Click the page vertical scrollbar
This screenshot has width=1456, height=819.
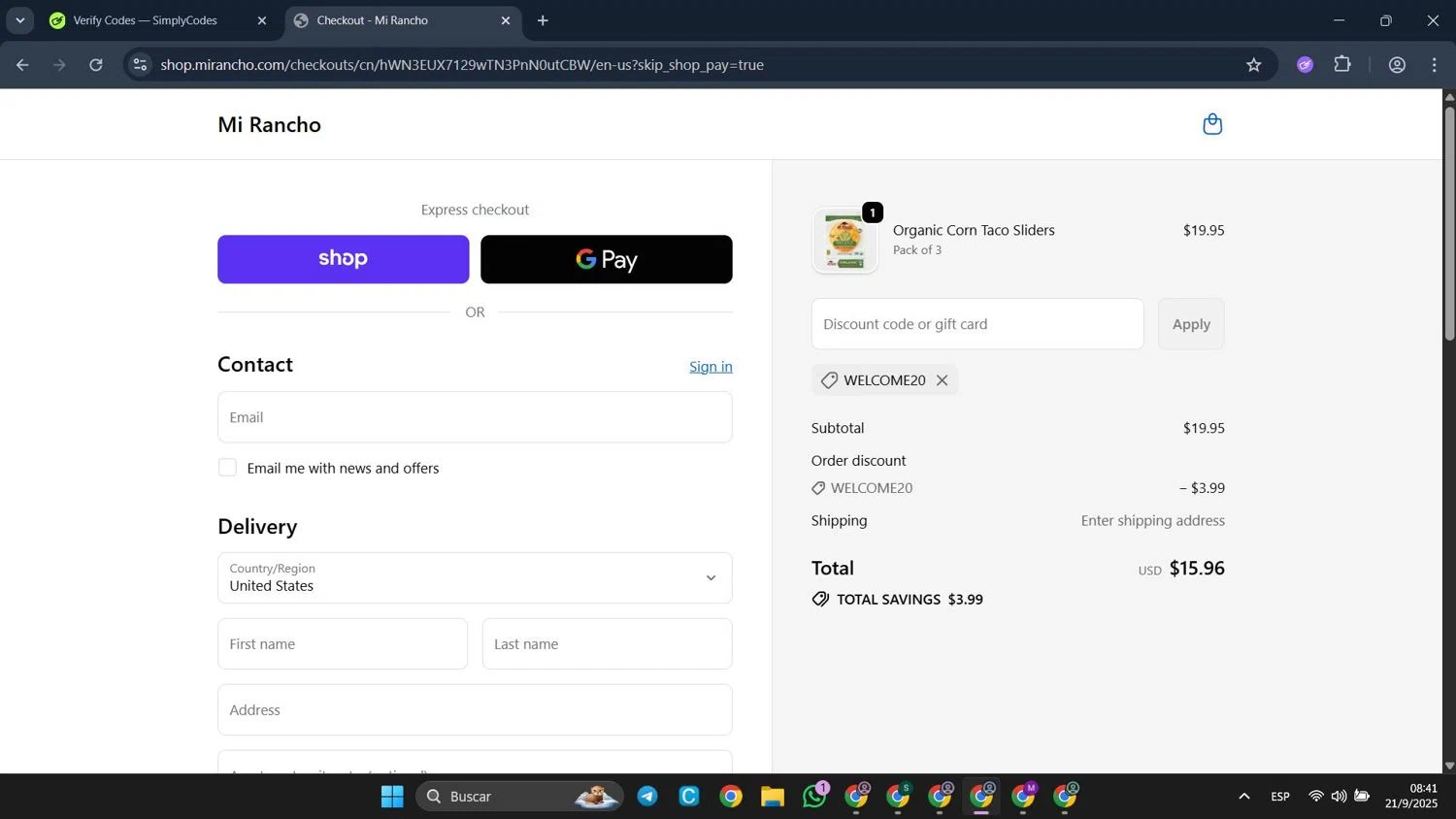coord(1449,223)
